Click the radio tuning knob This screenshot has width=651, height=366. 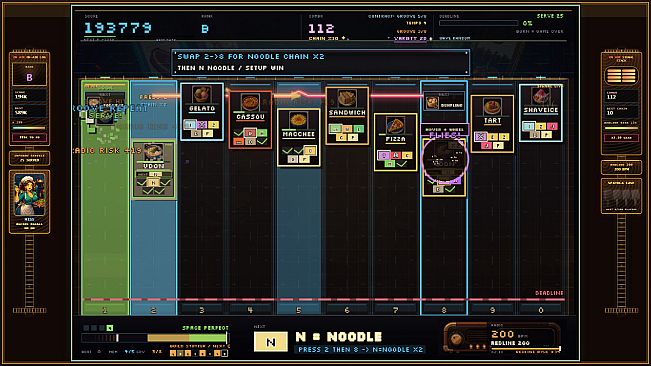[456, 338]
